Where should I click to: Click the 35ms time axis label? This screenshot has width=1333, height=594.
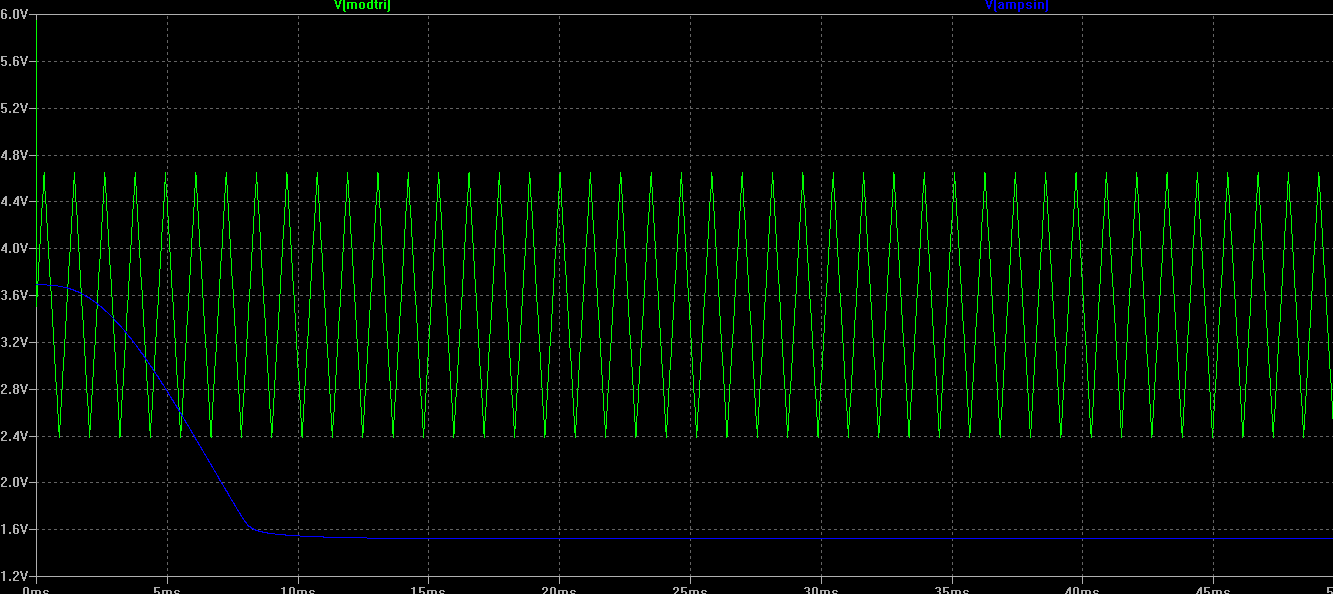coord(952,587)
